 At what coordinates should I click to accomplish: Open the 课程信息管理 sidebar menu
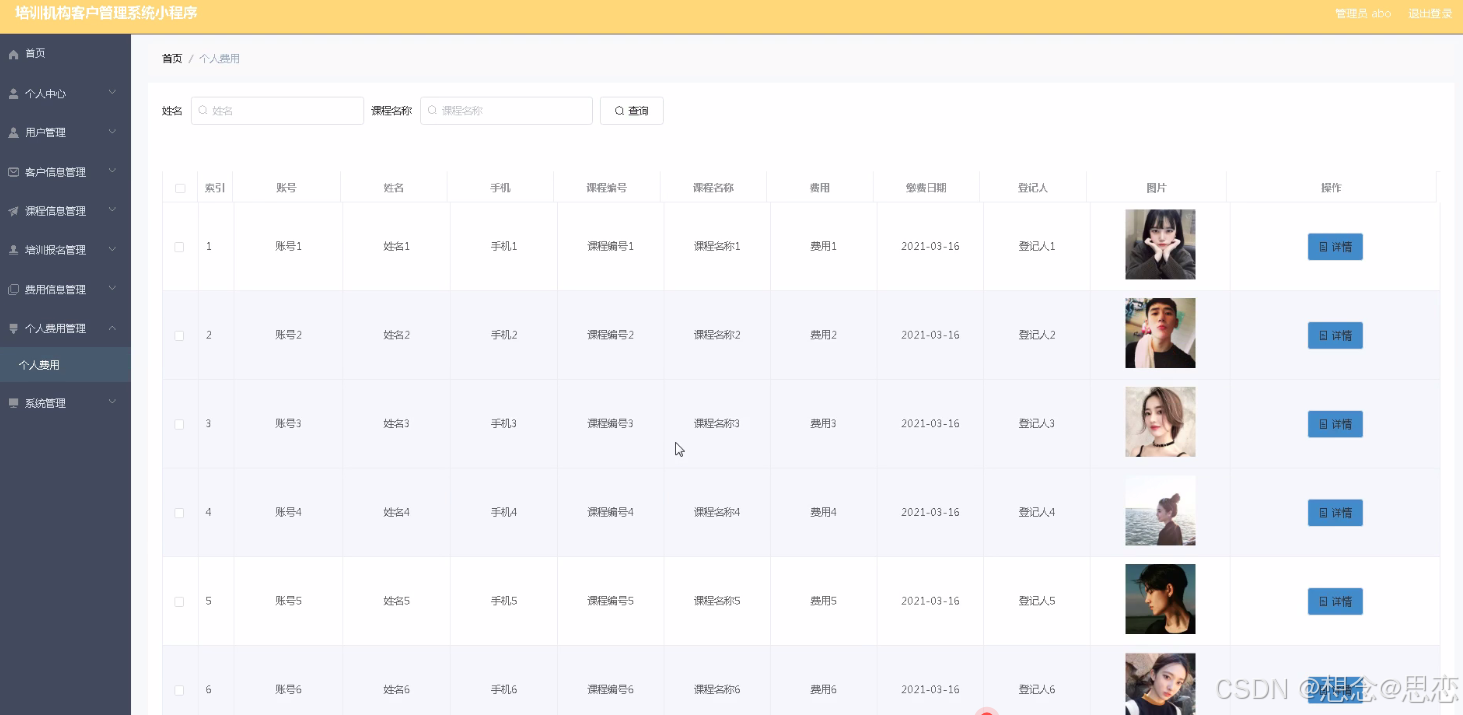pos(65,211)
